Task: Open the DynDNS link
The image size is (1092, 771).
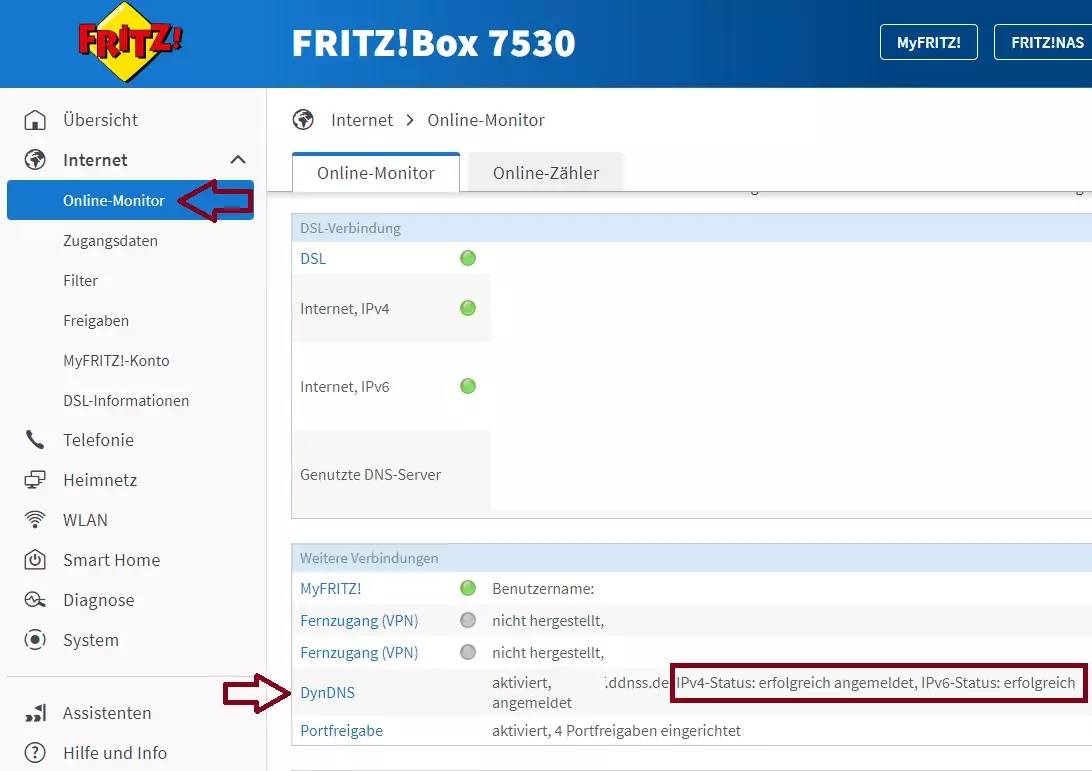Action: click(327, 693)
